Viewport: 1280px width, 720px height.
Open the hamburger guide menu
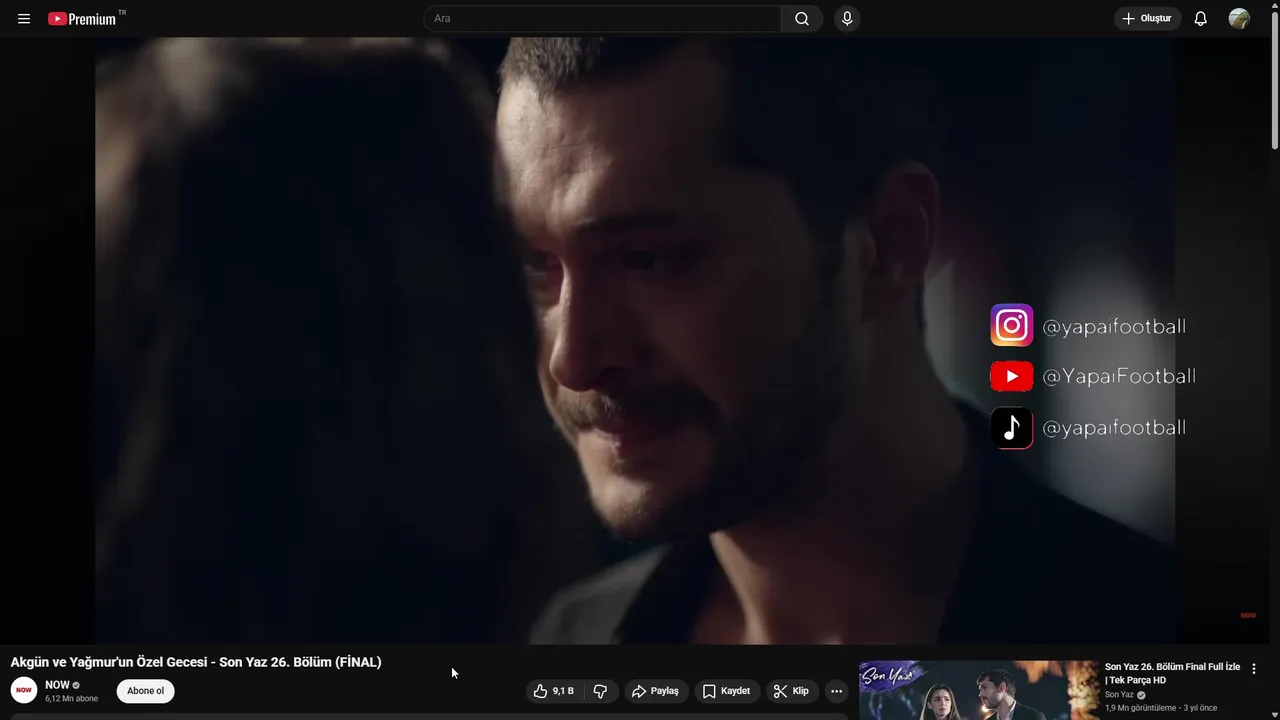point(24,19)
